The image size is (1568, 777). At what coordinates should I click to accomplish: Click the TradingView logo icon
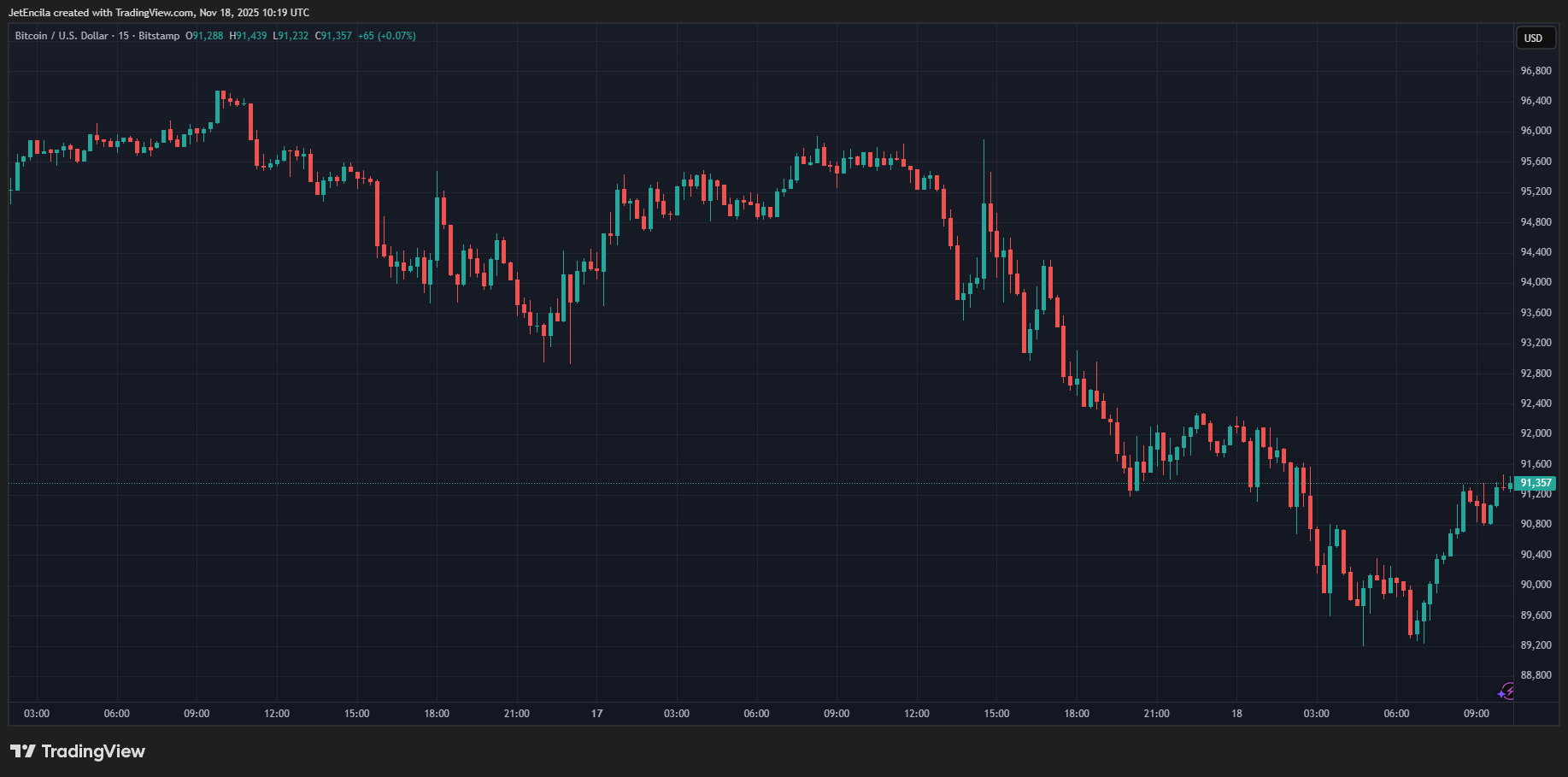[x=23, y=751]
